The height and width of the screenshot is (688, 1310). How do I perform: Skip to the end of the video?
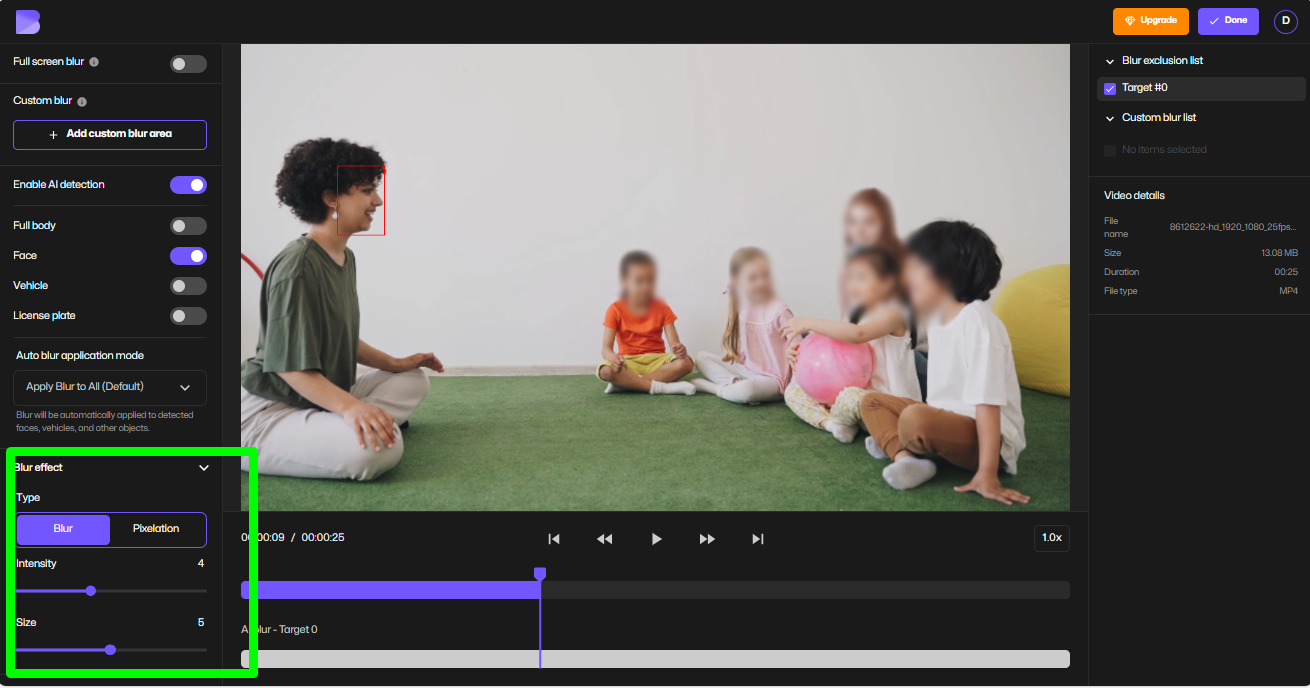[x=758, y=539]
